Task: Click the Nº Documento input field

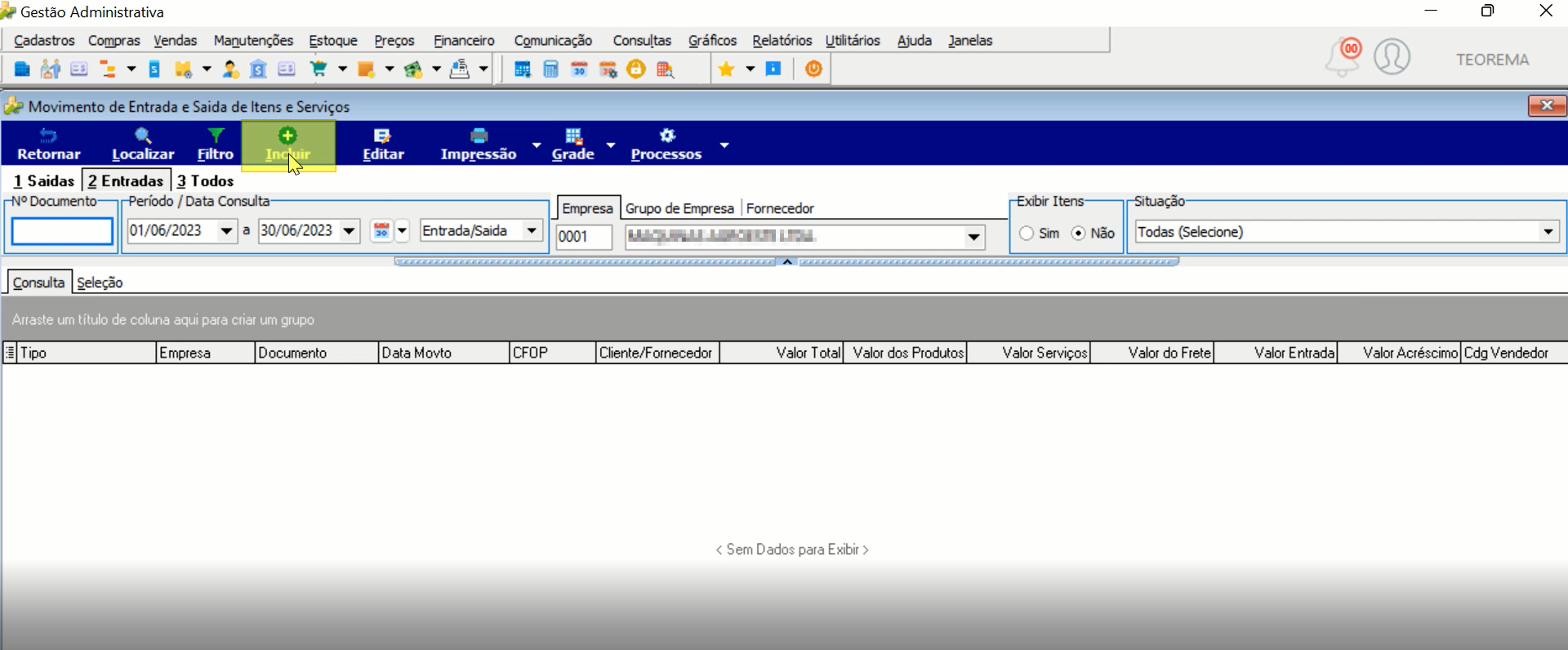Action: [x=62, y=232]
